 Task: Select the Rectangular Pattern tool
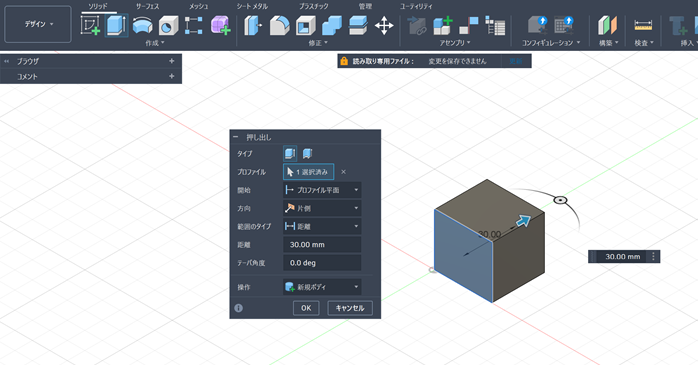194,25
